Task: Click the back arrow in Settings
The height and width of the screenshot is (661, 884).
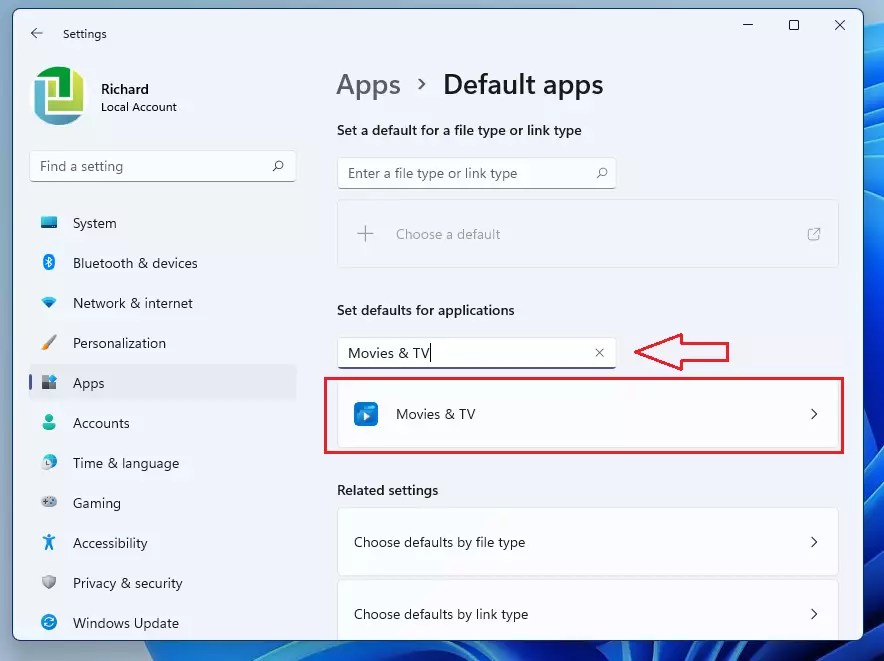Action: pyautogui.click(x=37, y=33)
